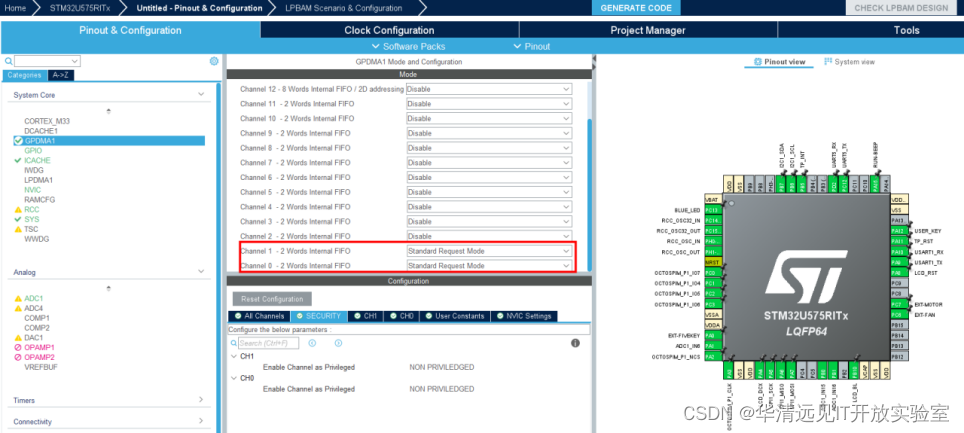Go to Home breadcrumb
Screen dimensions: 964x433
tap(15, 8)
